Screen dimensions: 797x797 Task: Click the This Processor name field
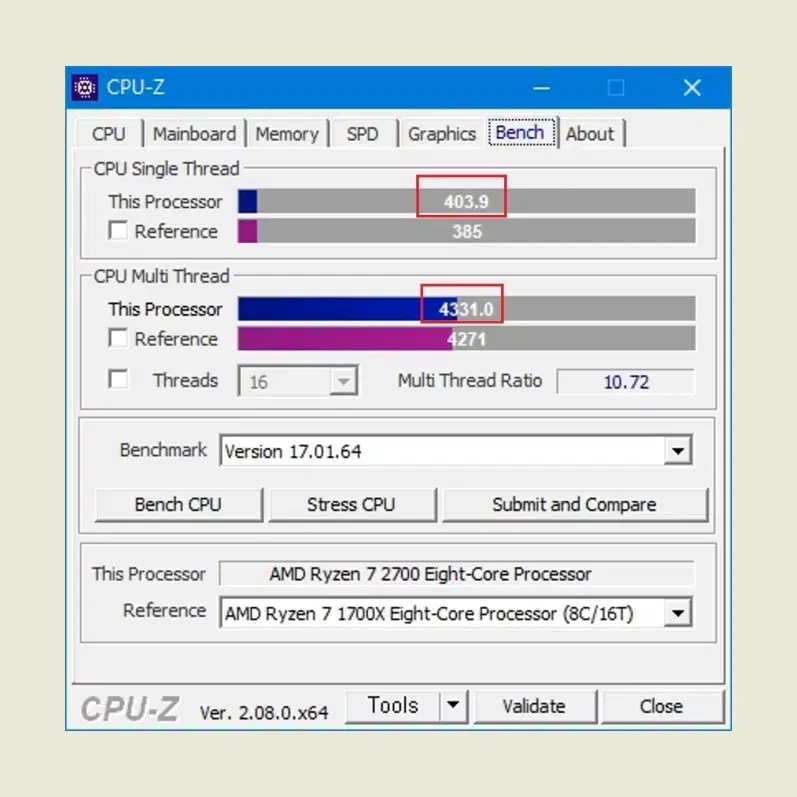point(456,574)
